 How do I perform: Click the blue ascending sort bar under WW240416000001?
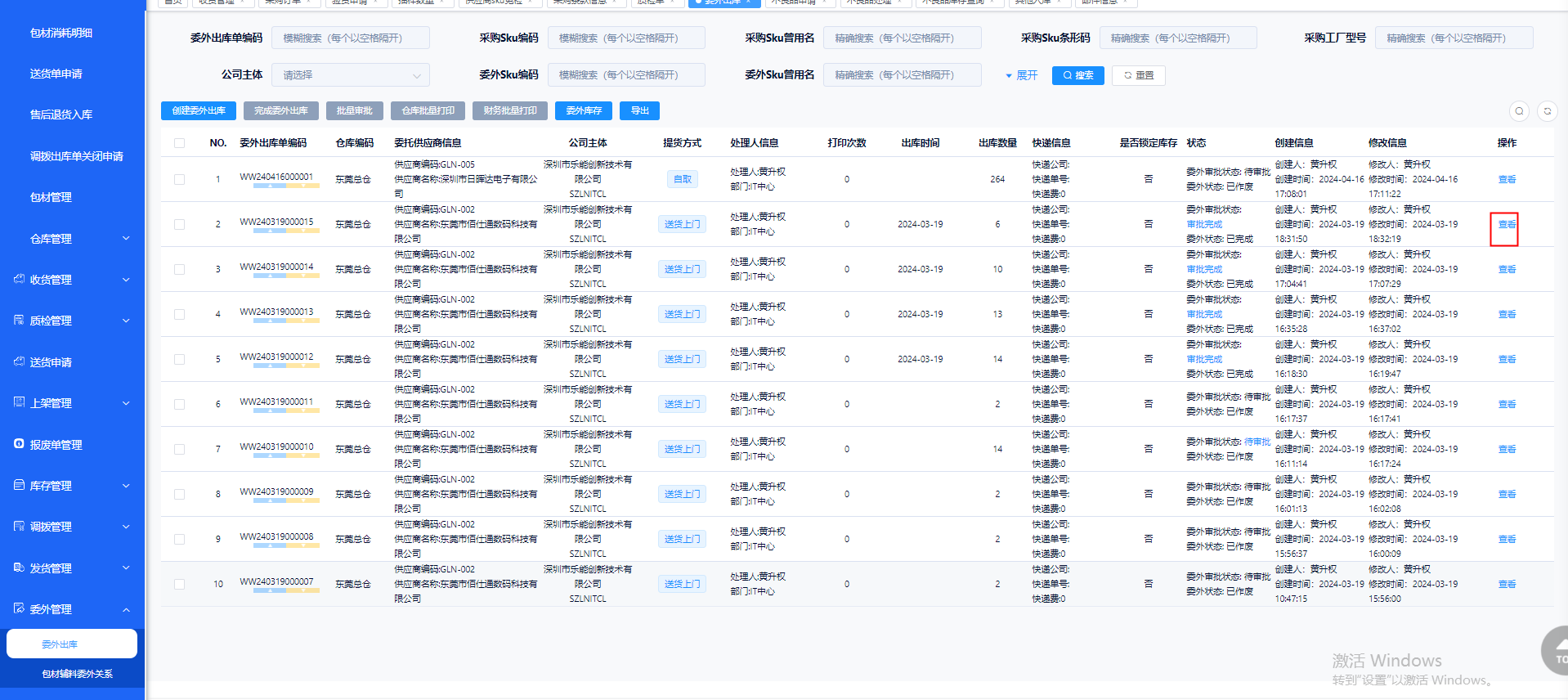pyautogui.click(x=269, y=186)
